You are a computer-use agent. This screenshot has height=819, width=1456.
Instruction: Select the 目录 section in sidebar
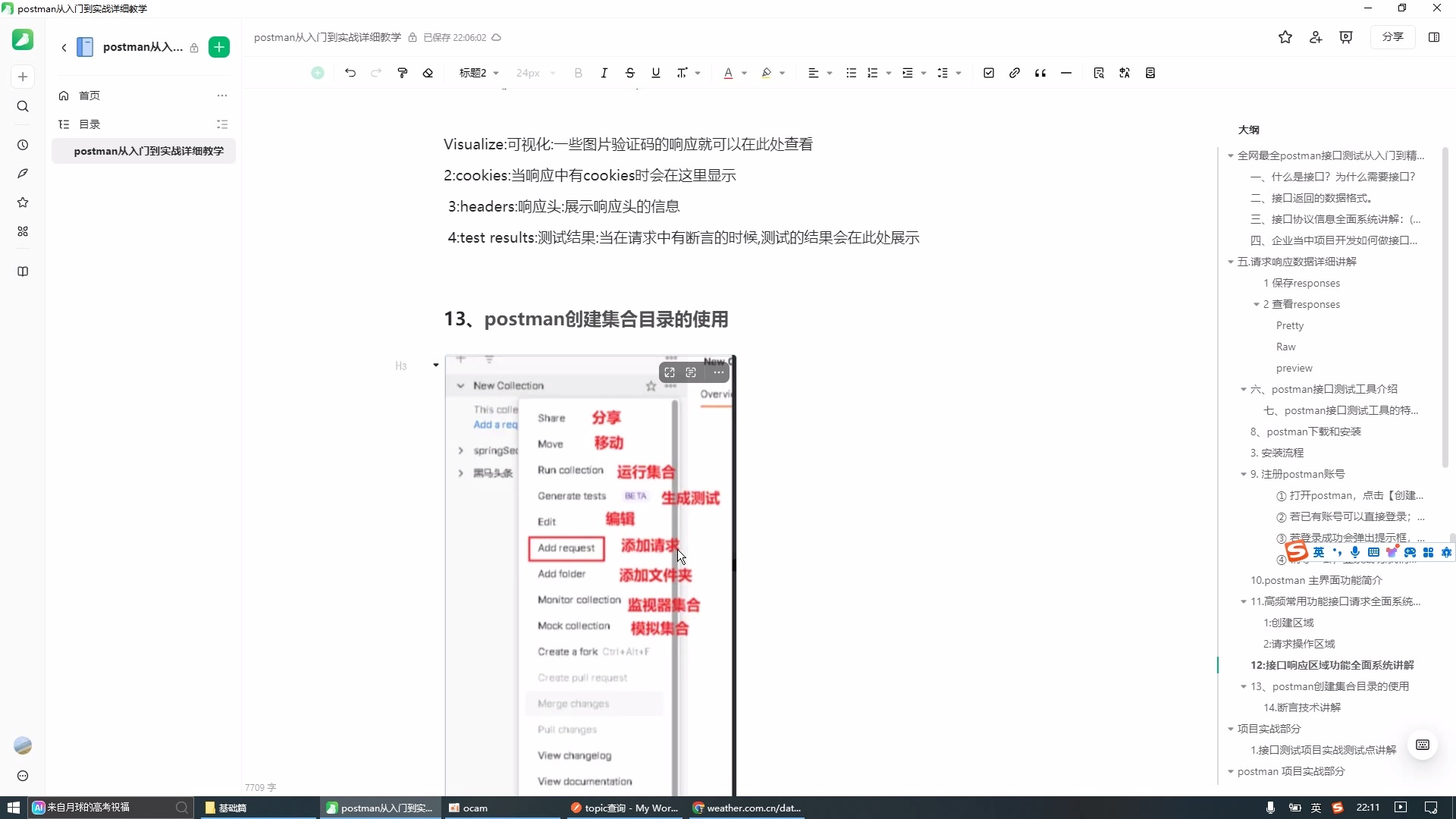pyautogui.click(x=89, y=124)
